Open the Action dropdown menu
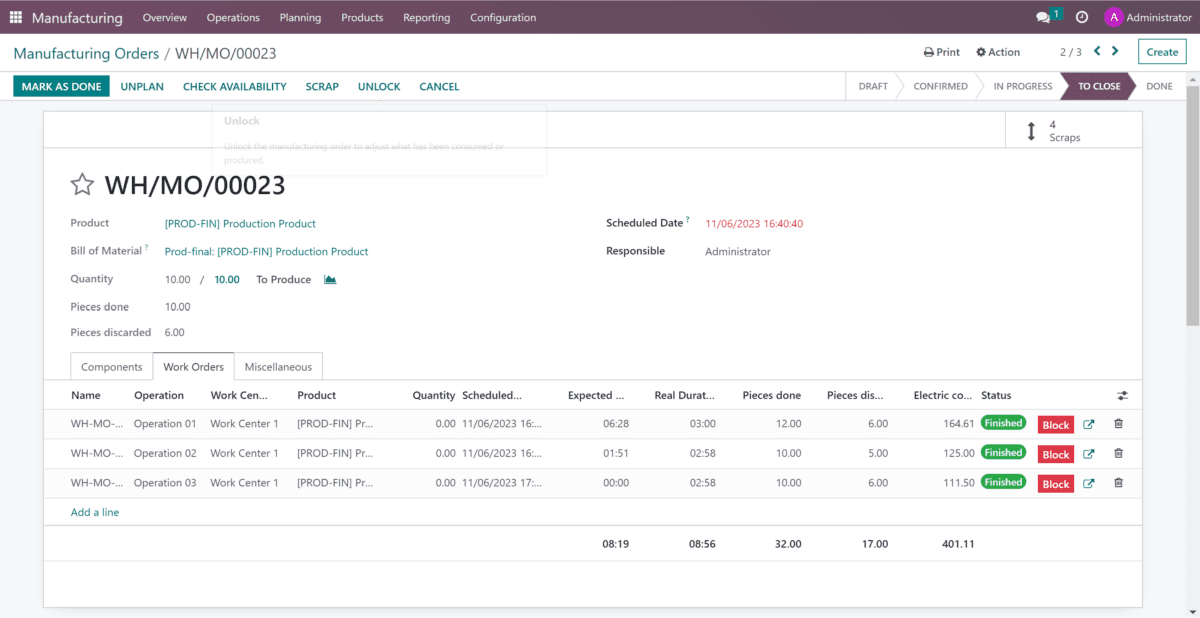 (997, 51)
